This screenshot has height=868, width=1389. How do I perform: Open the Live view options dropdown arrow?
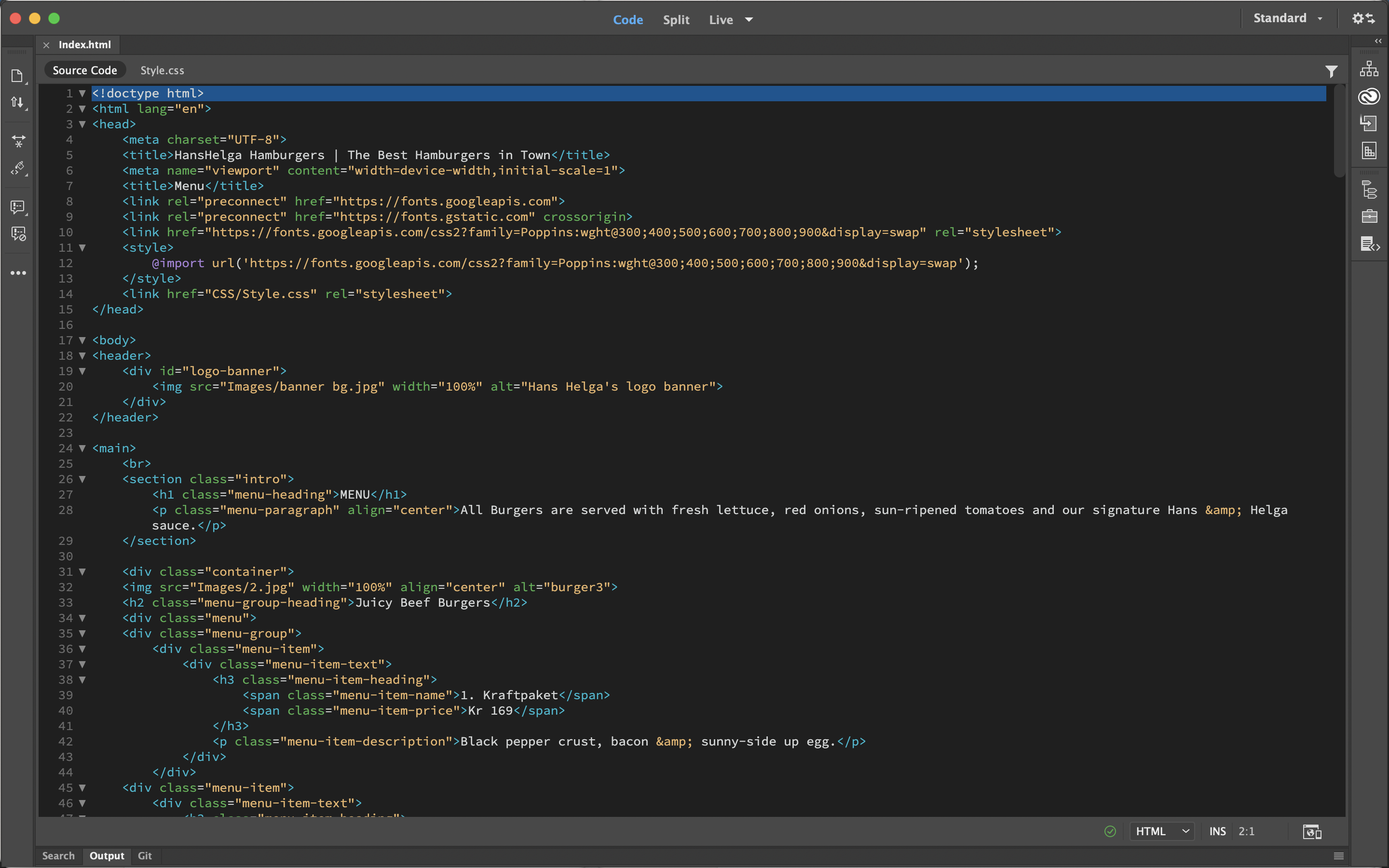[x=749, y=20]
